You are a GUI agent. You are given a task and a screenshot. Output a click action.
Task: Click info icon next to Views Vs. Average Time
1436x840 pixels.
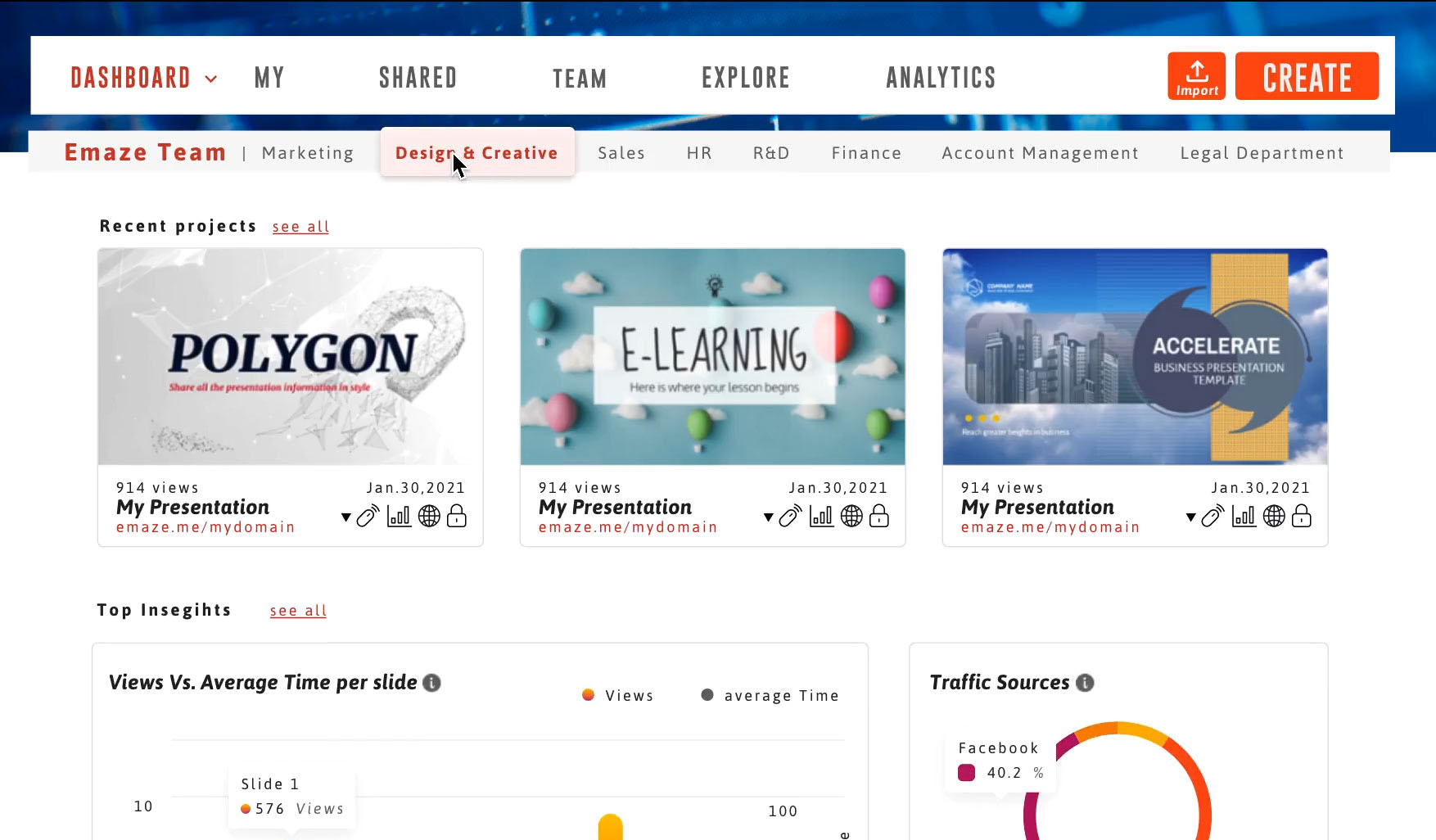(x=431, y=683)
